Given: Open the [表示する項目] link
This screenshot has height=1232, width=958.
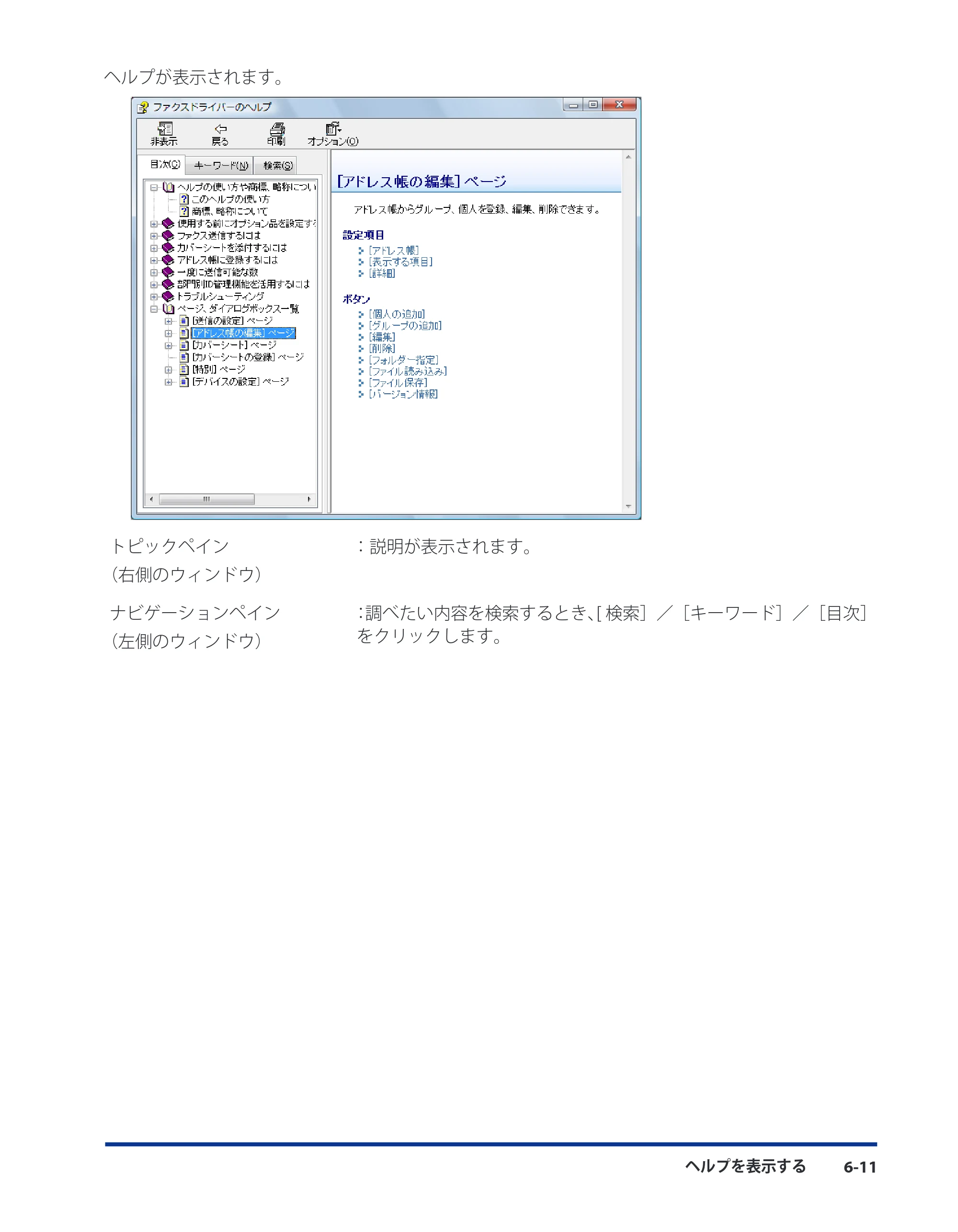Looking at the screenshot, I should tap(400, 262).
